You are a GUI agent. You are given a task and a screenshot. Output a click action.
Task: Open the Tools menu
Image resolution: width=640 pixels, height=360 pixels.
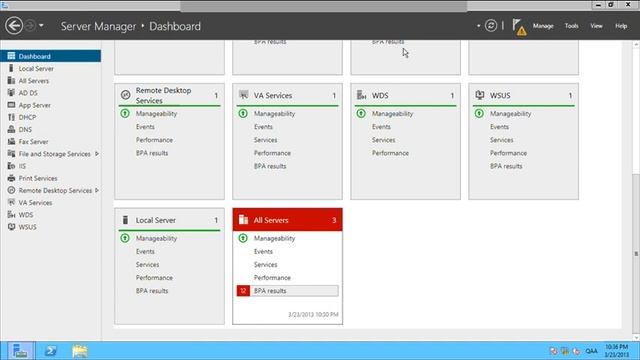click(571, 26)
